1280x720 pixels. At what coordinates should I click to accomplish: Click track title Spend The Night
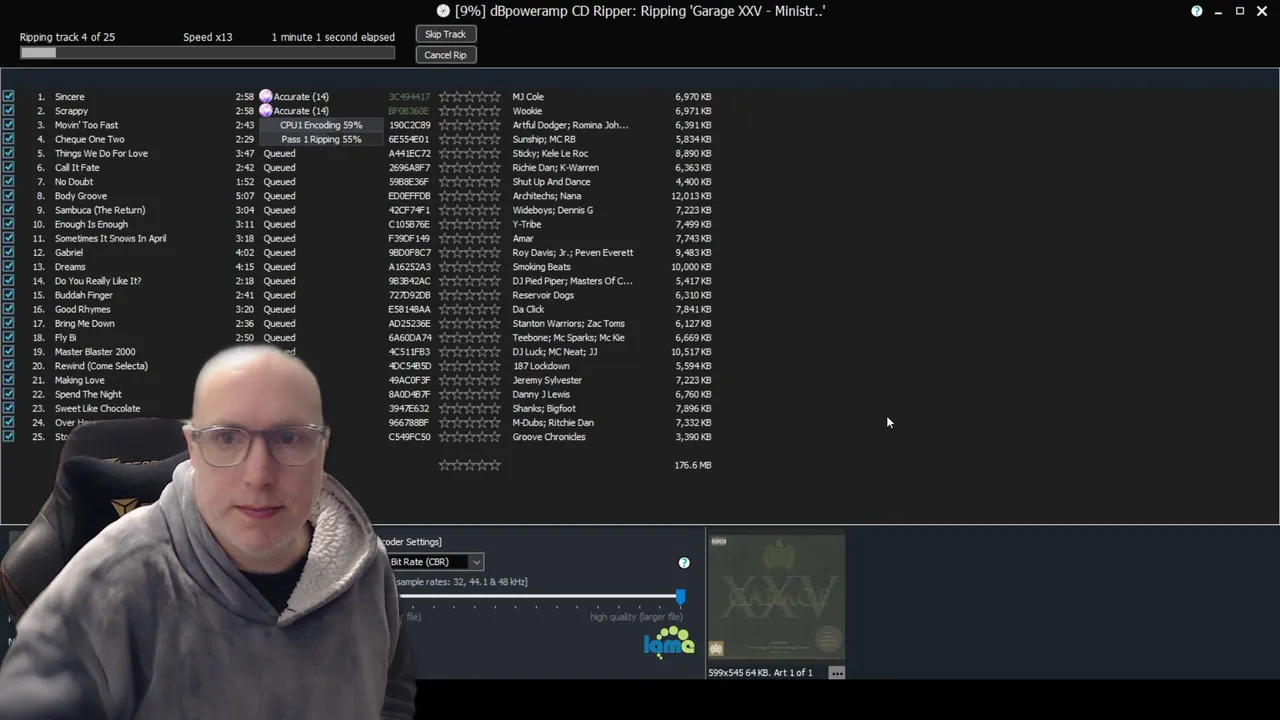[x=88, y=394]
